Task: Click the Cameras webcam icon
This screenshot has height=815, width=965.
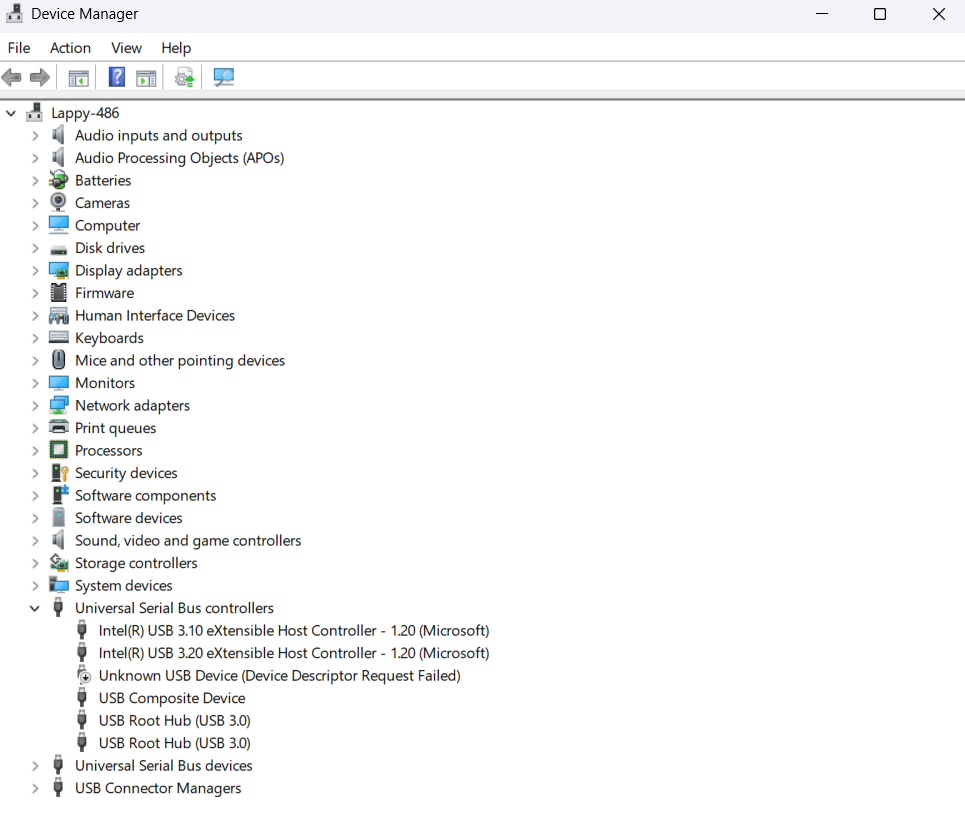Action: click(x=58, y=203)
